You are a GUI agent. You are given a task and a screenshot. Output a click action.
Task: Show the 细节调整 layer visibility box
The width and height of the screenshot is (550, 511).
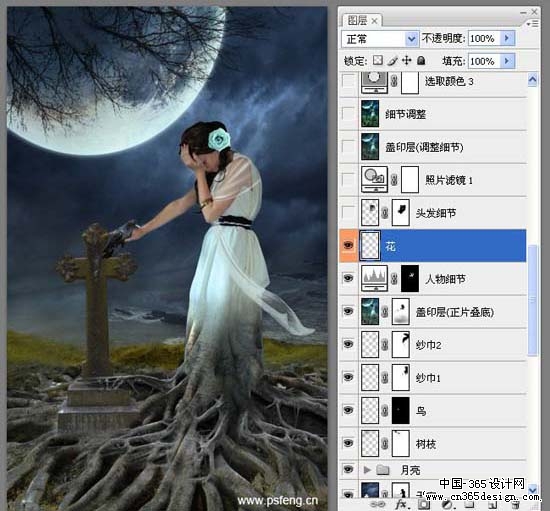pyautogui.click(x=348, y=114)
